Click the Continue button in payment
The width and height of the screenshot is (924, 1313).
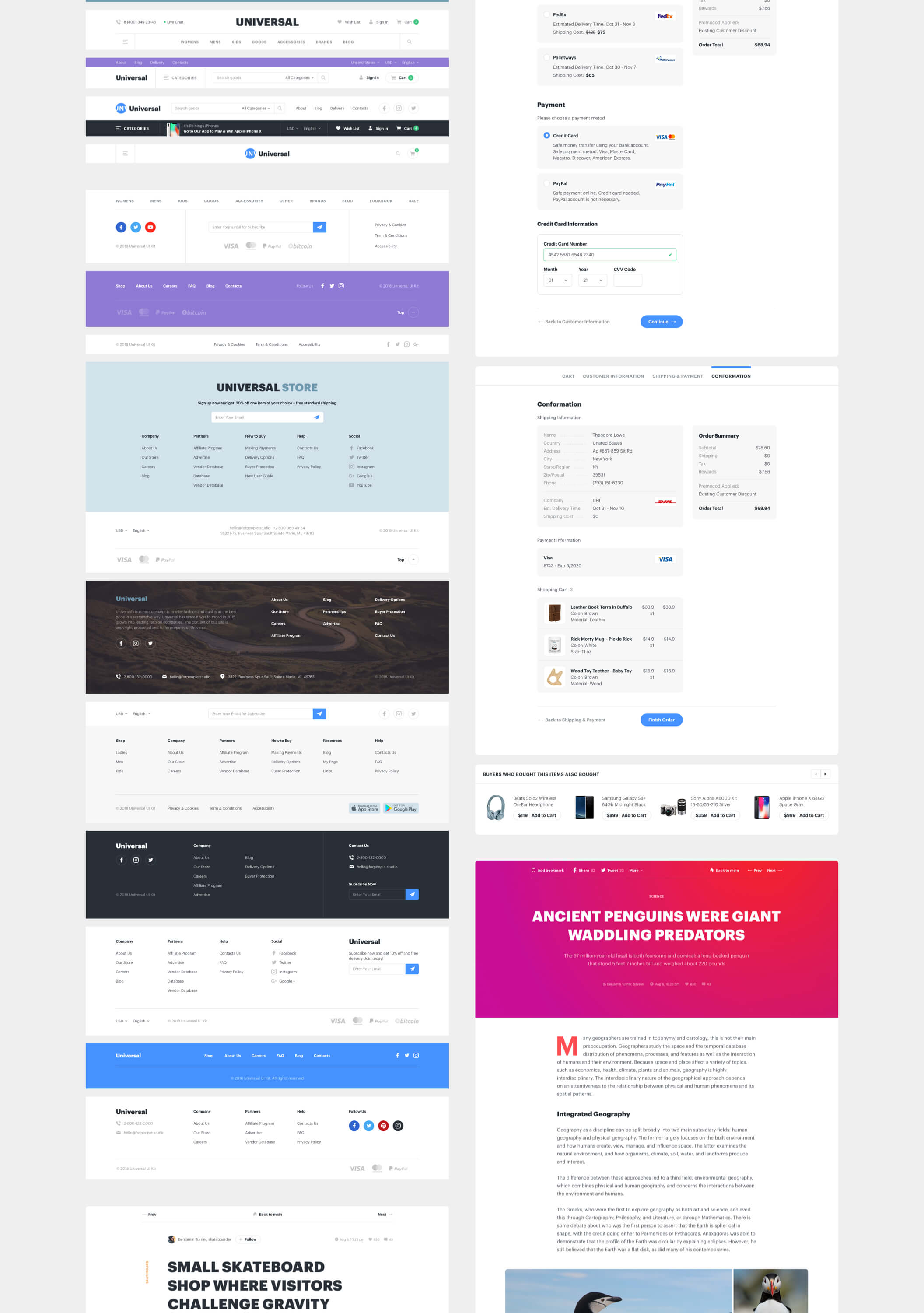(x=660, y=321)
